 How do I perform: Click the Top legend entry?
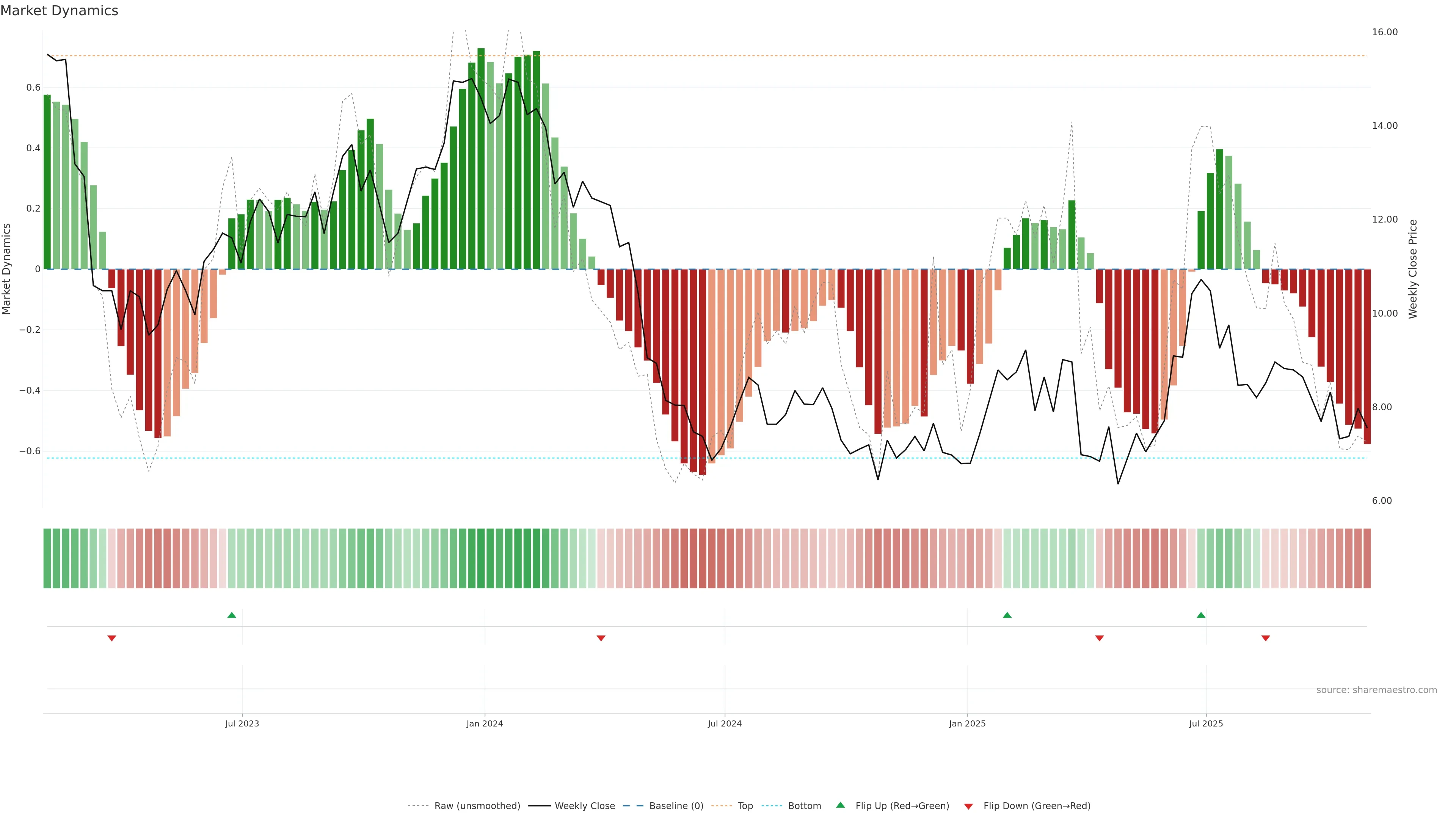pos(745,806)
